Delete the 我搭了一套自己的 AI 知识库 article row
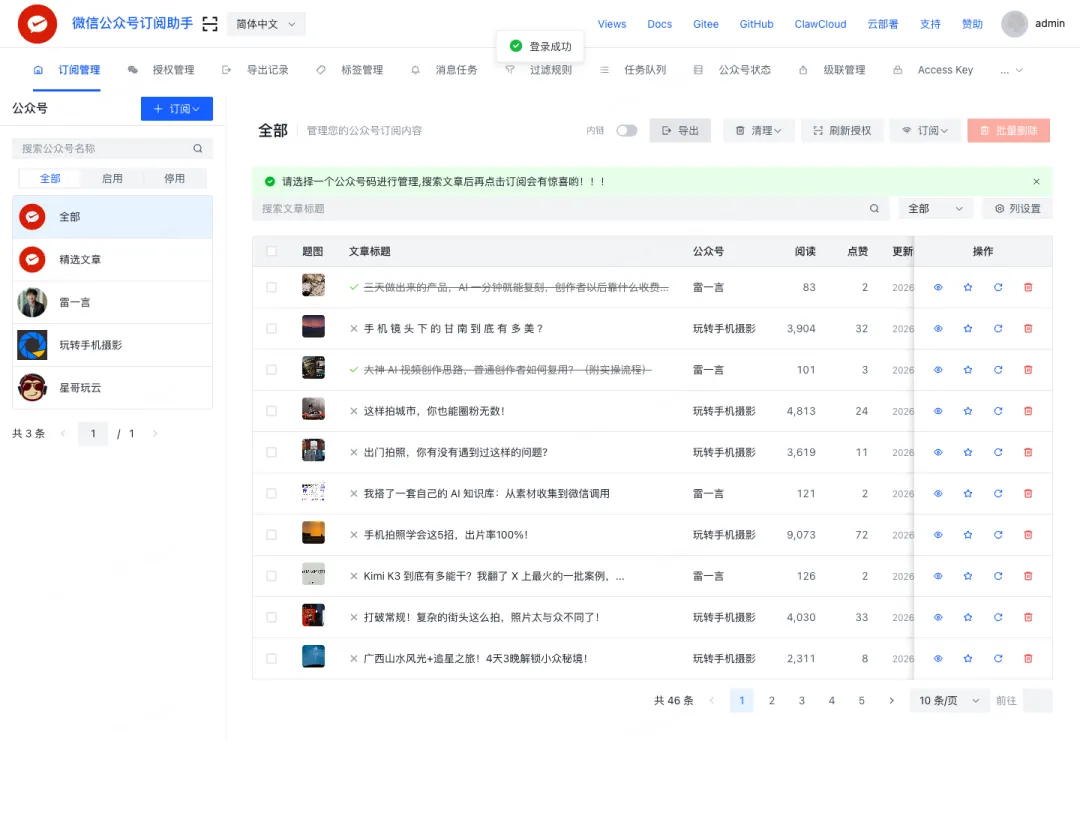This screenshot has height=825, width=1080. pos(1028,494)
